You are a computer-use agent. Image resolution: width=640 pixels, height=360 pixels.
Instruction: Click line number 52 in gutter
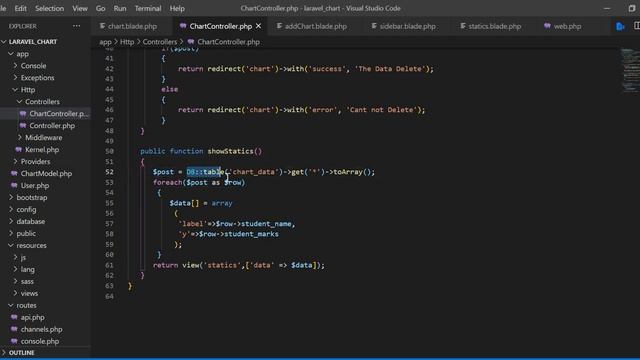pos(109,172)
